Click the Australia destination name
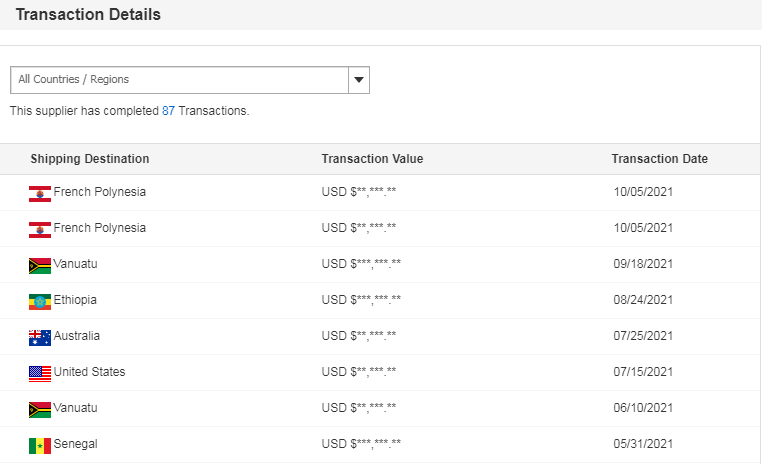762x464 pixels. (x=77, y=336)
